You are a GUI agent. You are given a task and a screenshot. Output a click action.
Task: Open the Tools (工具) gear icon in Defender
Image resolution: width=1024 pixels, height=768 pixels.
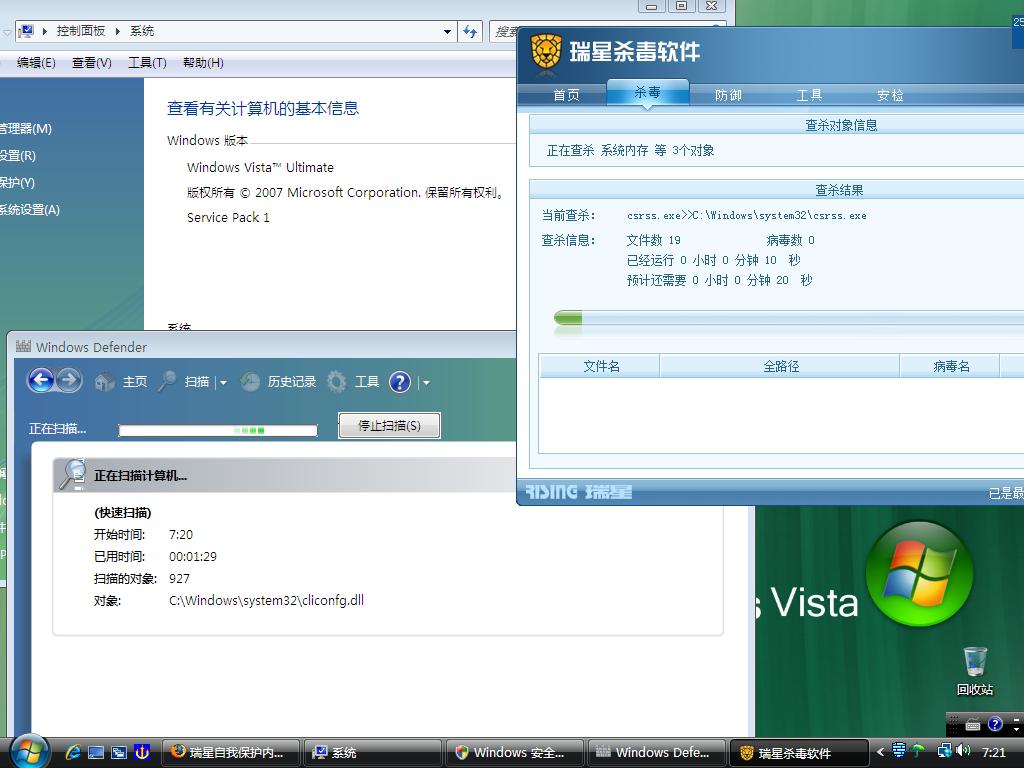(x=336, y=381)
